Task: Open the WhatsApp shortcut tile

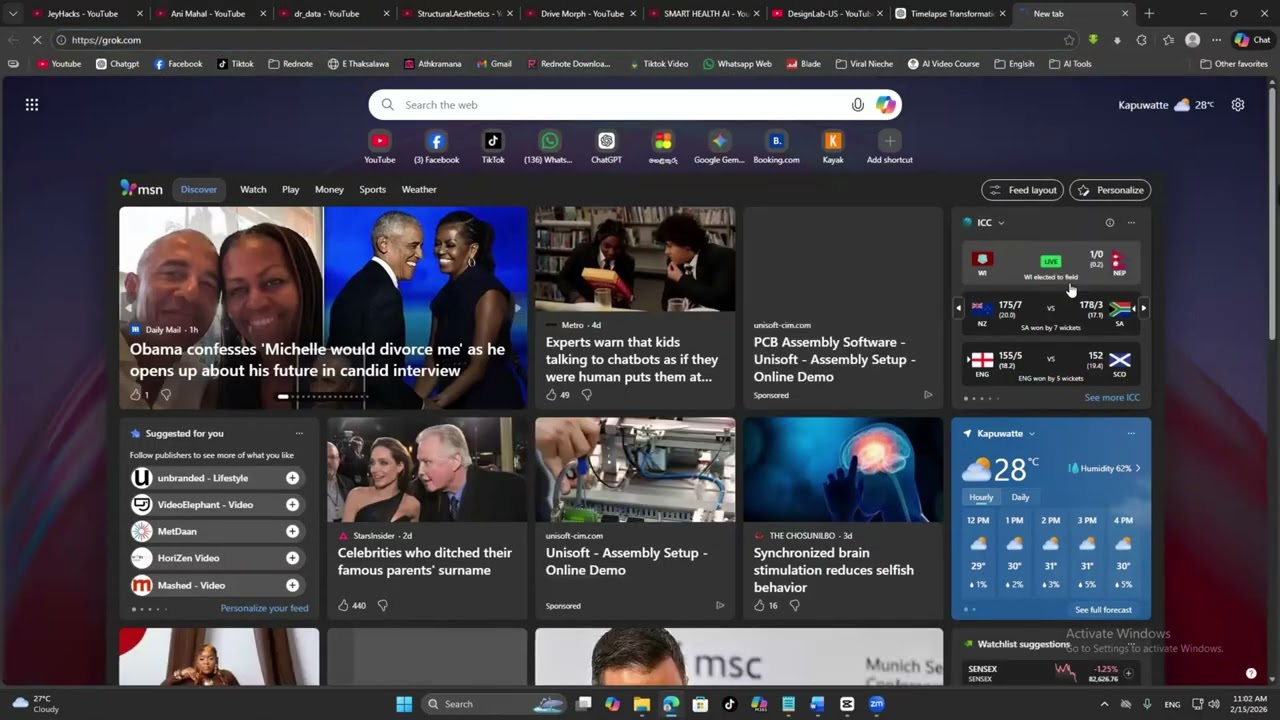Action: click(549, 147)
